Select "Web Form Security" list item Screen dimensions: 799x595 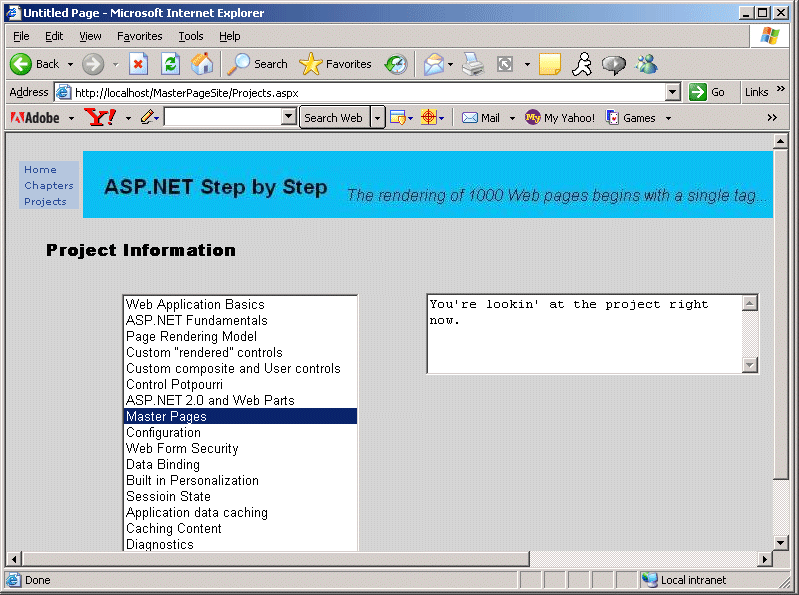(241, 448)
